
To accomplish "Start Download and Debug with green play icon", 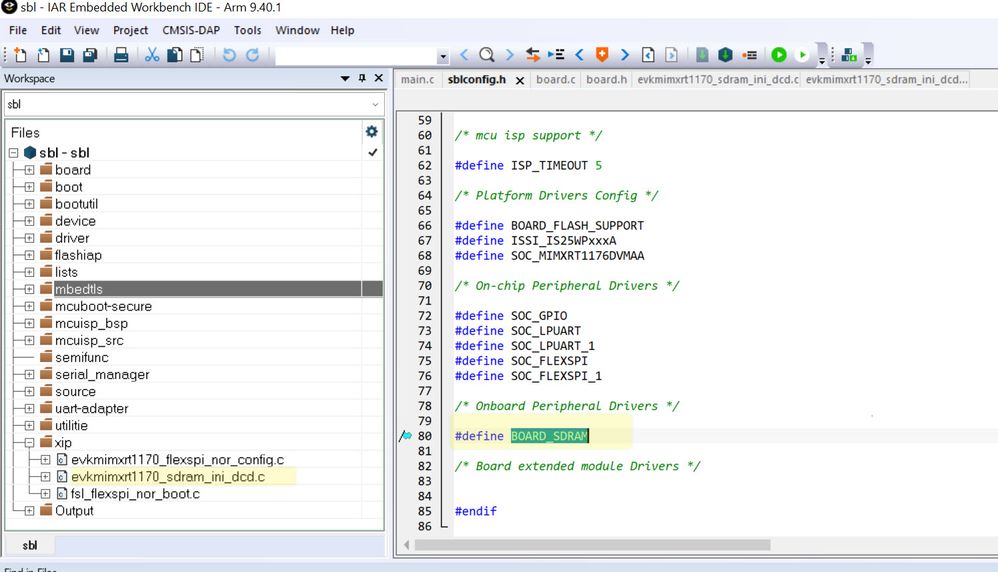I will [x=778, y=55].
